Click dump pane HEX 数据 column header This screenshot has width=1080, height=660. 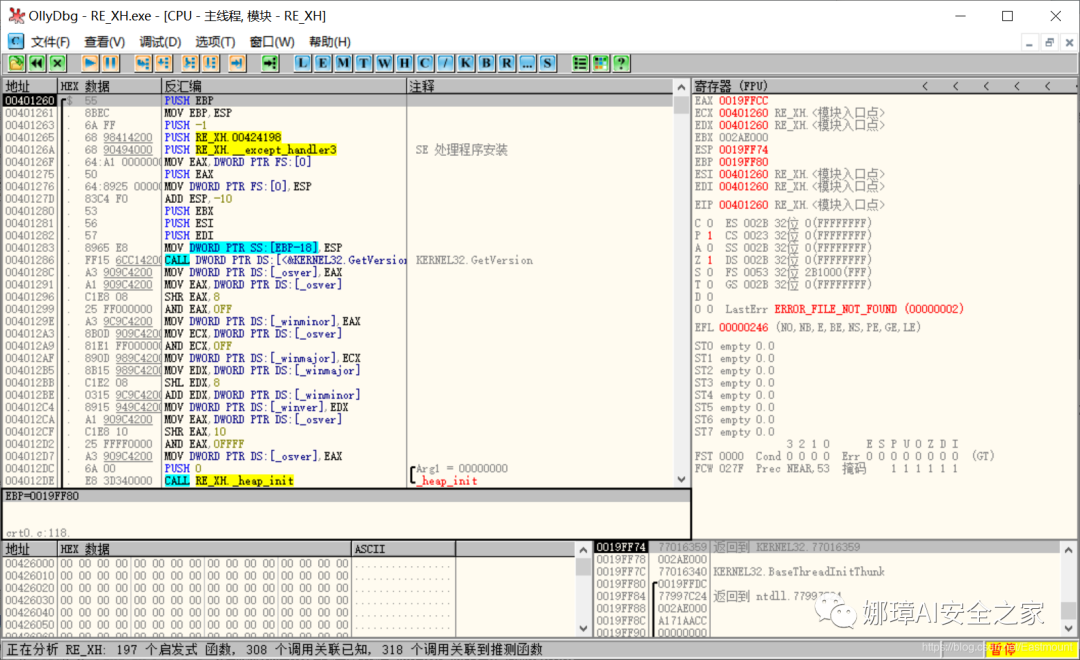pyautogui.click(x=205, y=549)
